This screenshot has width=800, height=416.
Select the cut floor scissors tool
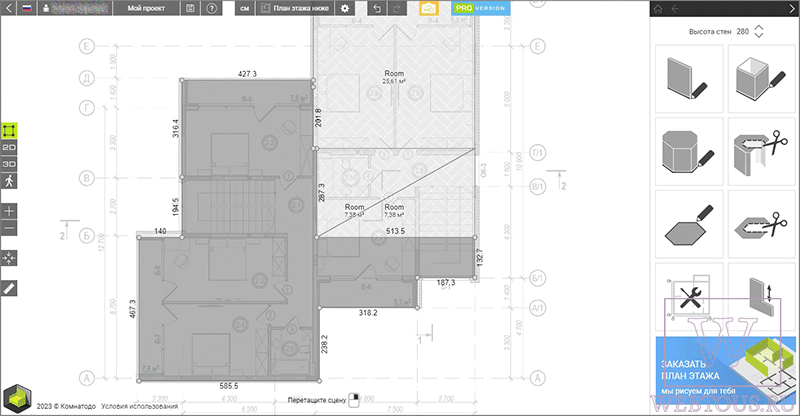click(x=761, y=225)
